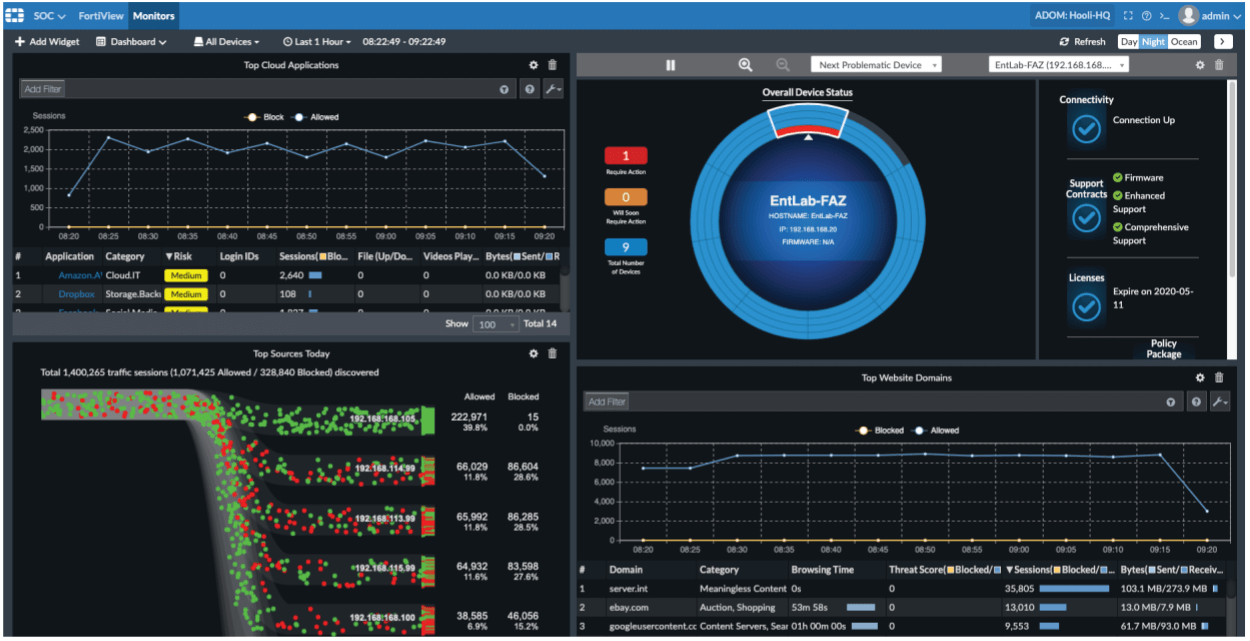Select the zoom-in magnifier in the device widget
This screenshot has width=1250, height=641.
point(744,64)
